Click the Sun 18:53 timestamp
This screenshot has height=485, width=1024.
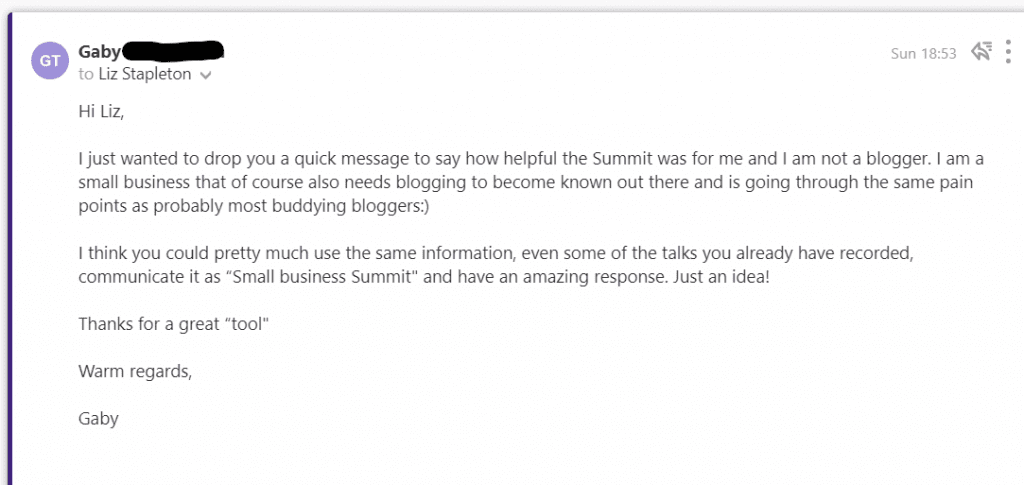point(924,54)
